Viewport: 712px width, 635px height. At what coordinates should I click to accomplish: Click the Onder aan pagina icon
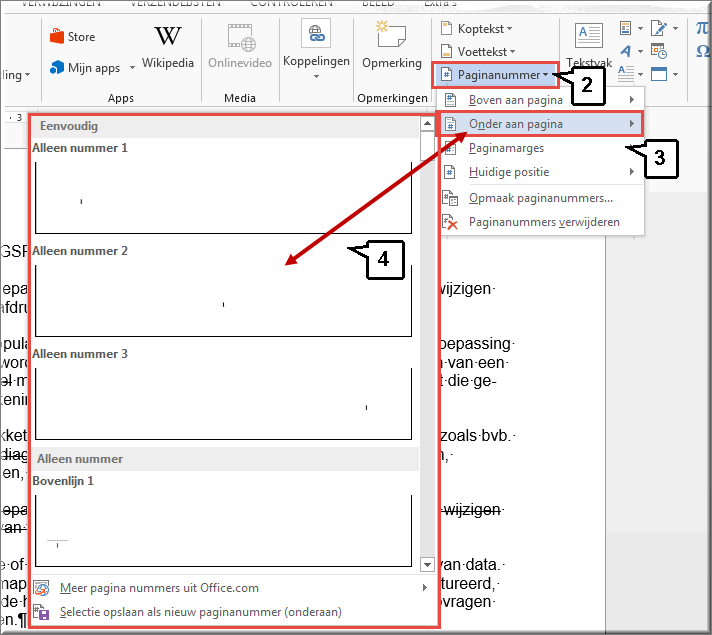[450, 124]
